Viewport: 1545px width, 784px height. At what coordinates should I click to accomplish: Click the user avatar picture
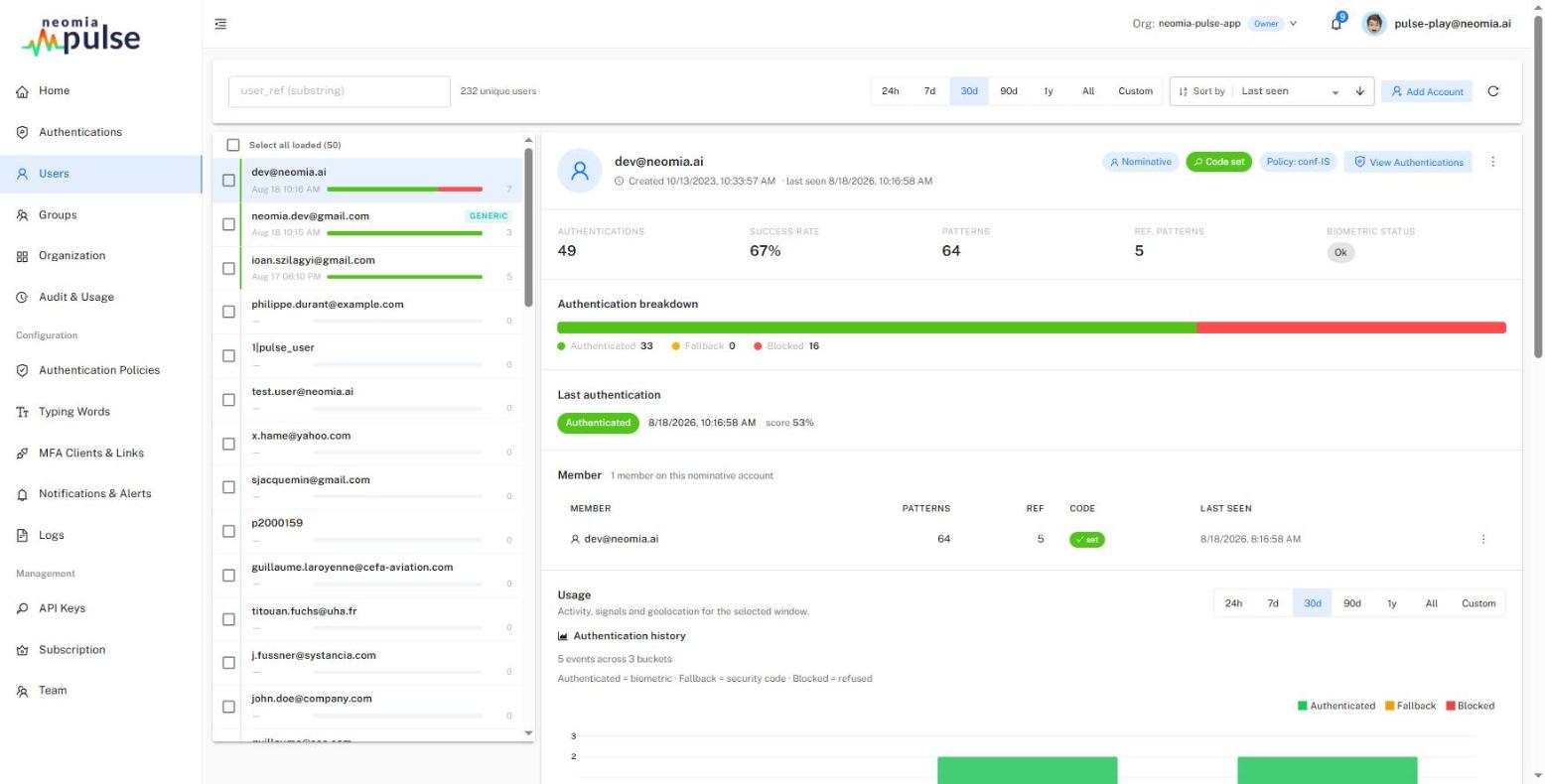coord(1374,24)
